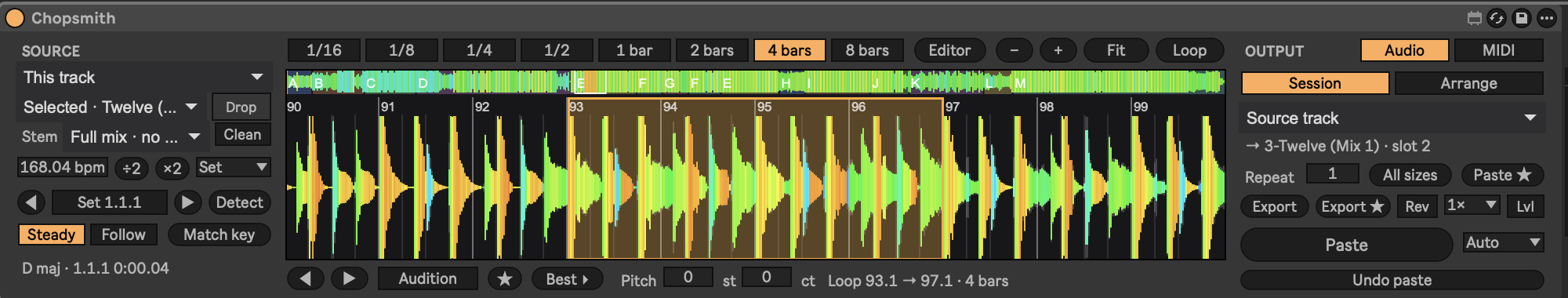Halve tempo with the ÷2 button

[132, 168]
